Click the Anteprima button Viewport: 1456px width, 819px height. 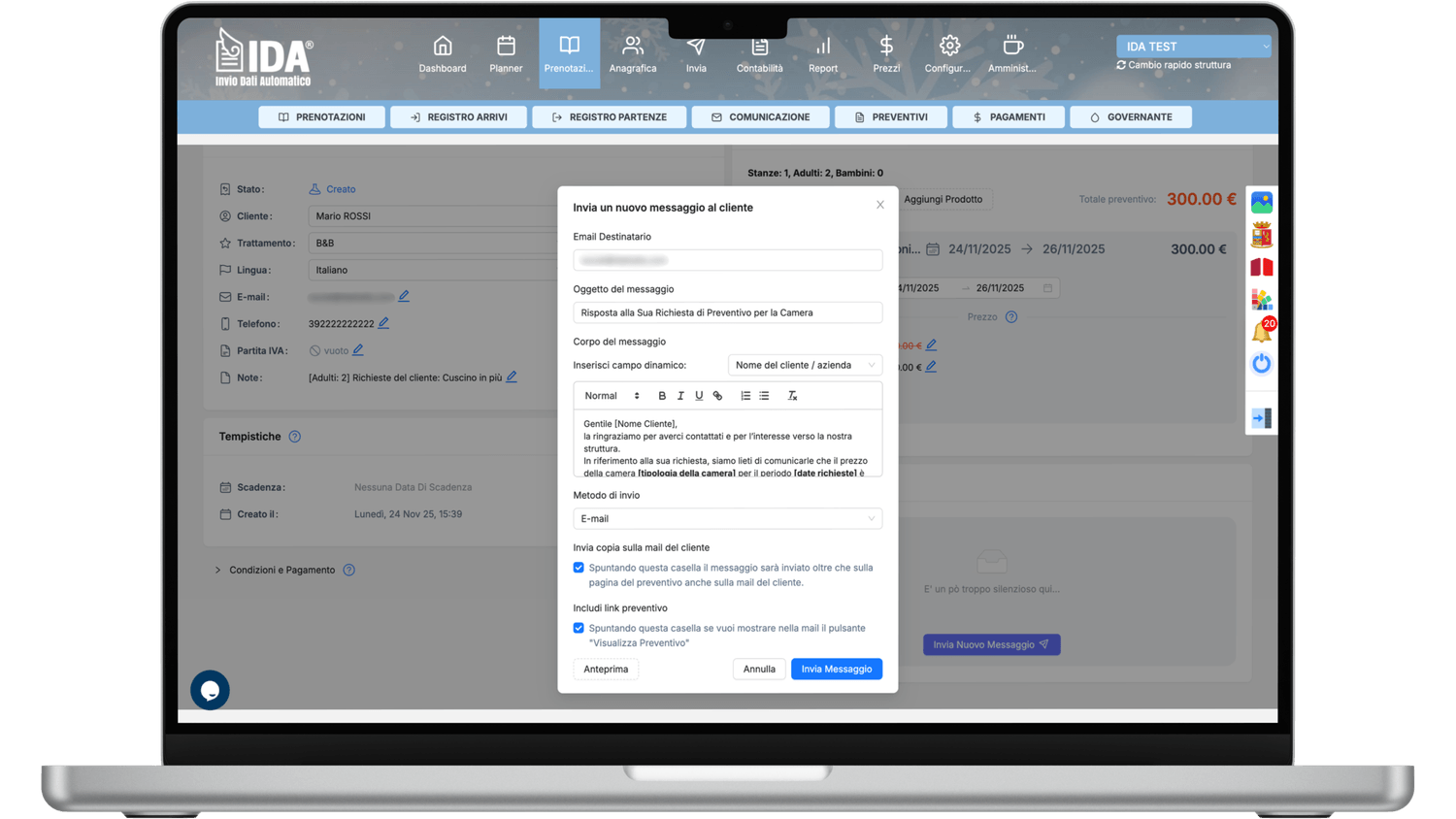coord(606,670)
